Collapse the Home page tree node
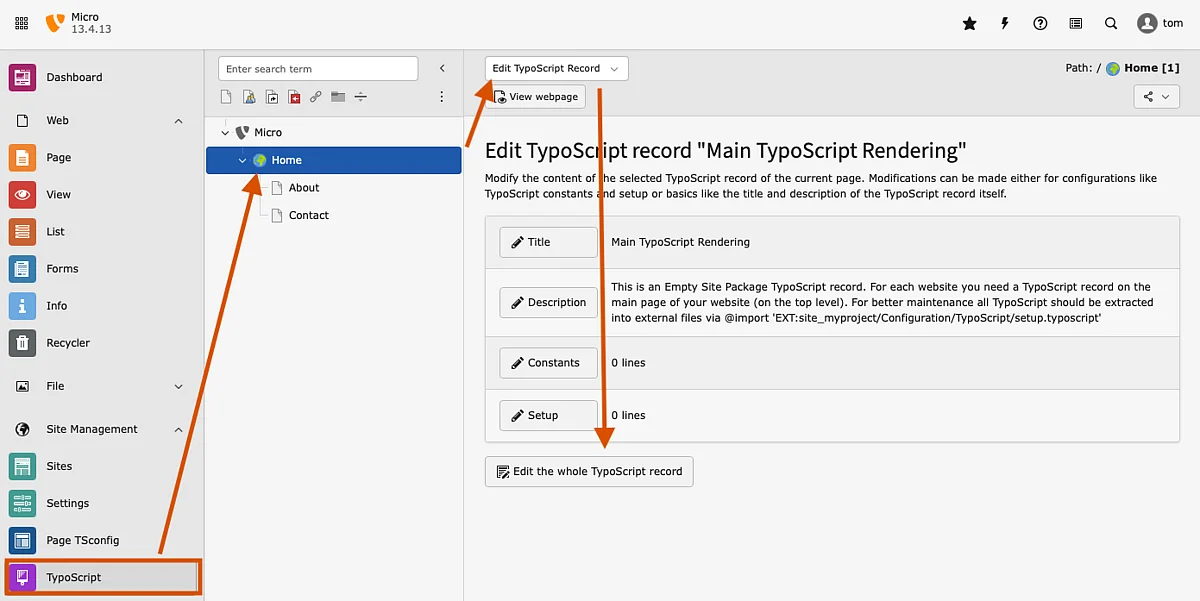1200x601 pixels. 242,160
